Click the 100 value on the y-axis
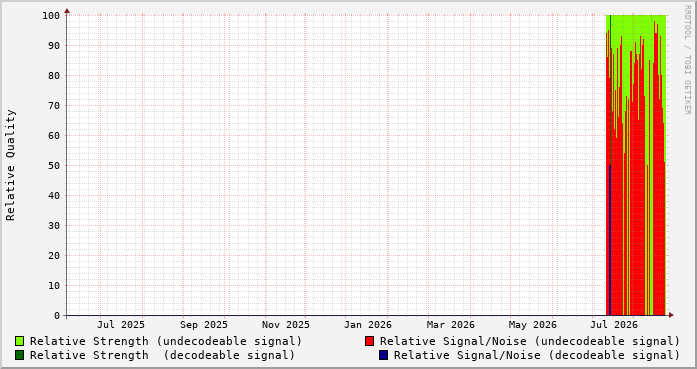Screen dimensions: 697x369 point(51,16)
